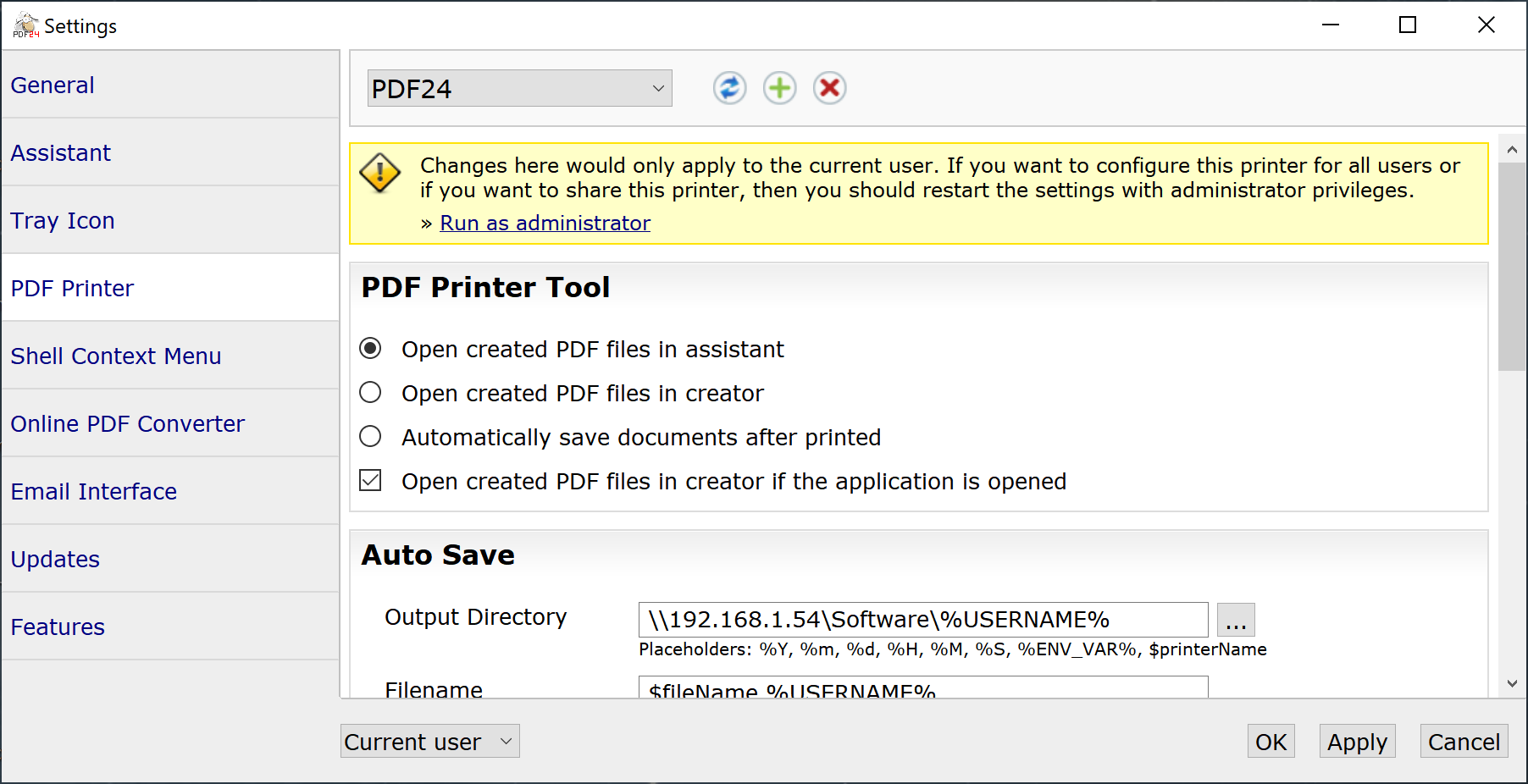Click the yellow warning icon
1528x784 pixels.
380,174
